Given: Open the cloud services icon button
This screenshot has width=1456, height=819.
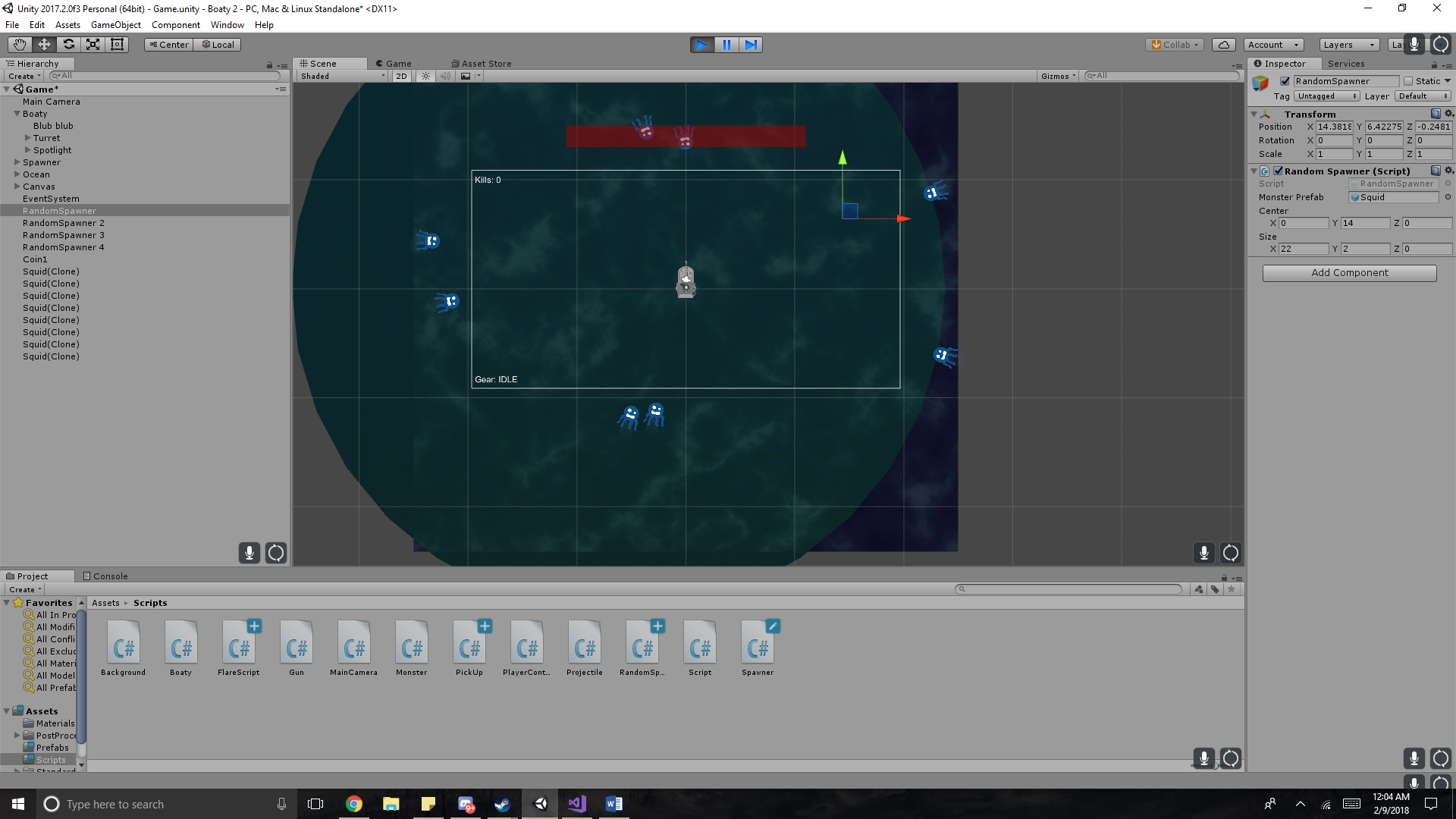Looking at the screenshot, I should 1223,45.
